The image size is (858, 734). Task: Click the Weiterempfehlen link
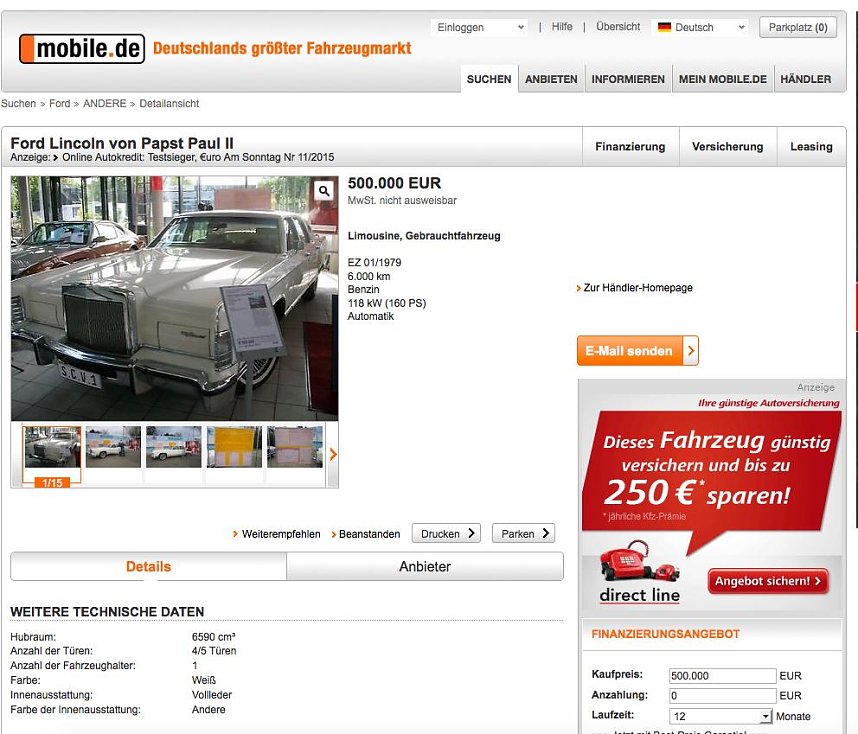[x=280, y=534]
